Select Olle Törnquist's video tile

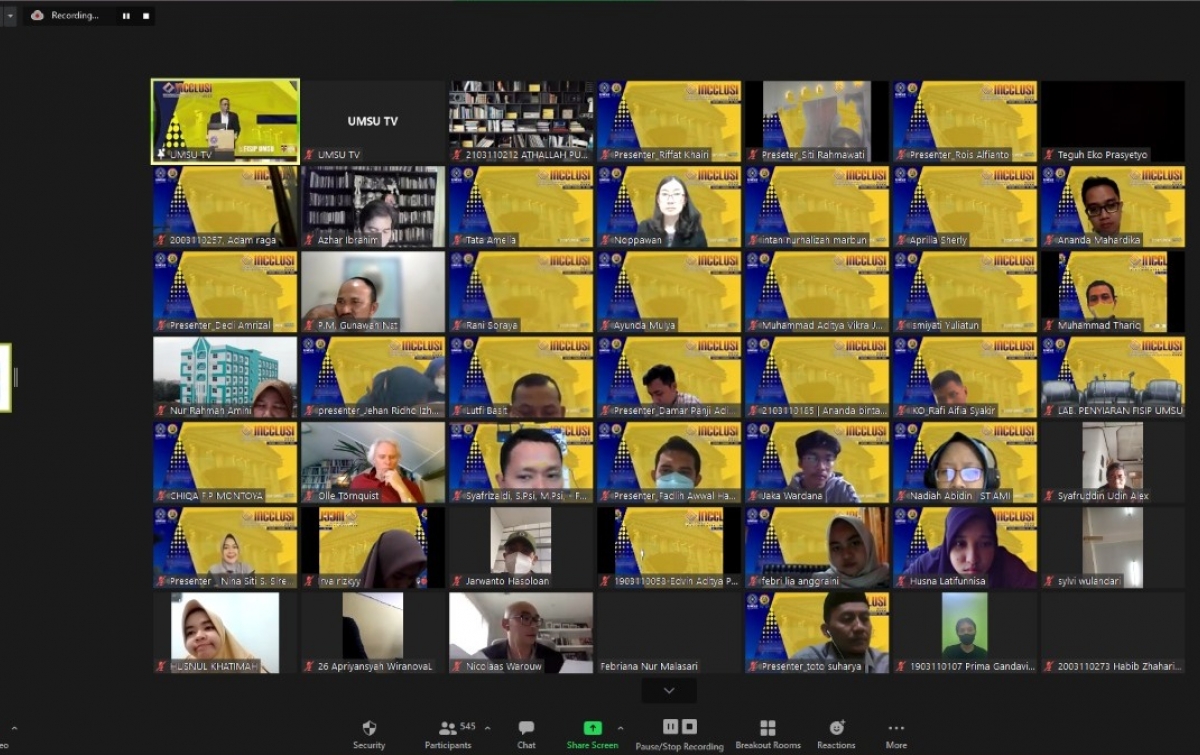point(373,462)
